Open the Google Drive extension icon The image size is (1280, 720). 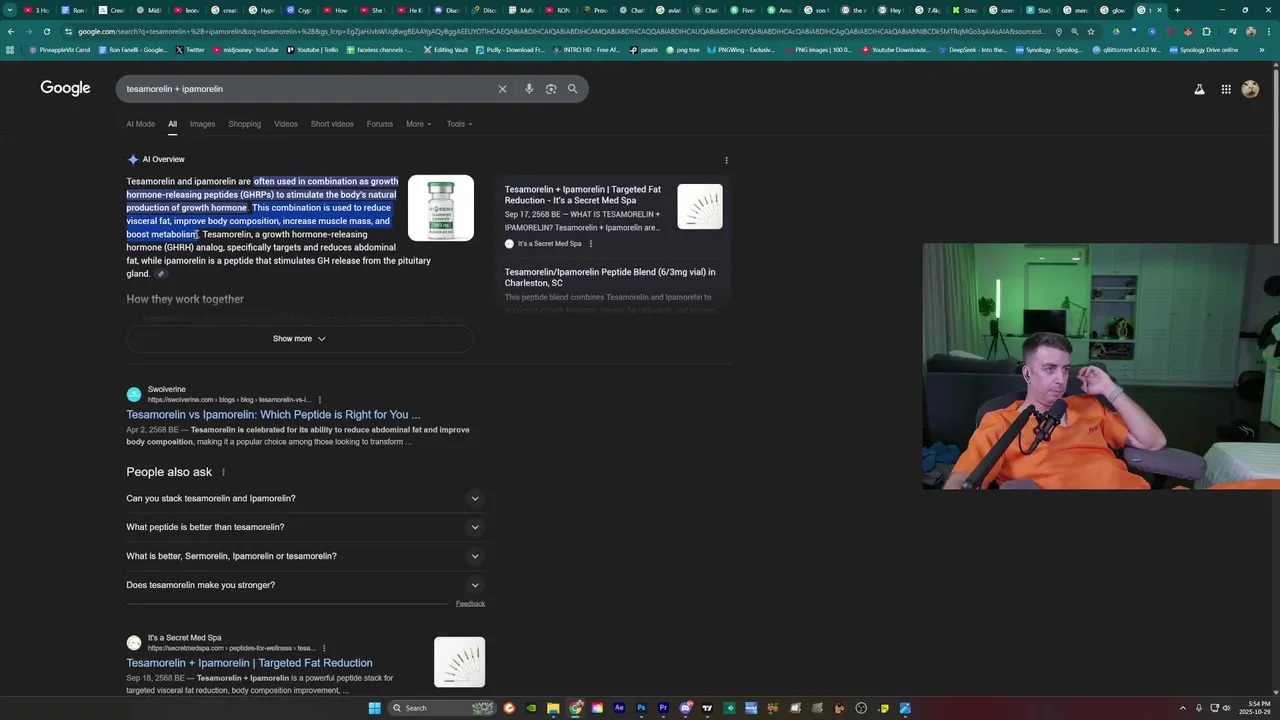pos(1116,31)
